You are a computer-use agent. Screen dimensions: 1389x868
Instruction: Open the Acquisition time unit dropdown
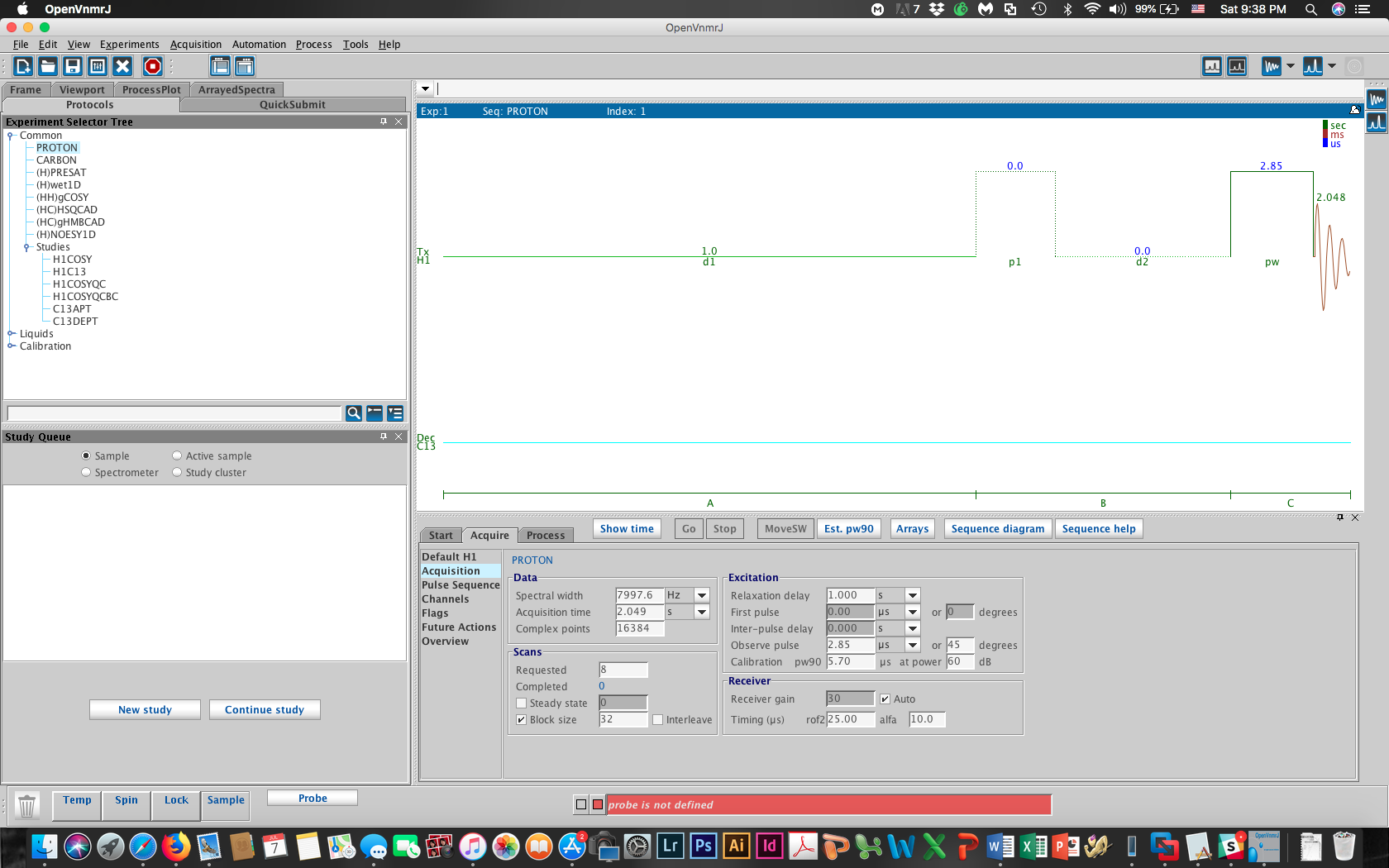coord(702,612)
